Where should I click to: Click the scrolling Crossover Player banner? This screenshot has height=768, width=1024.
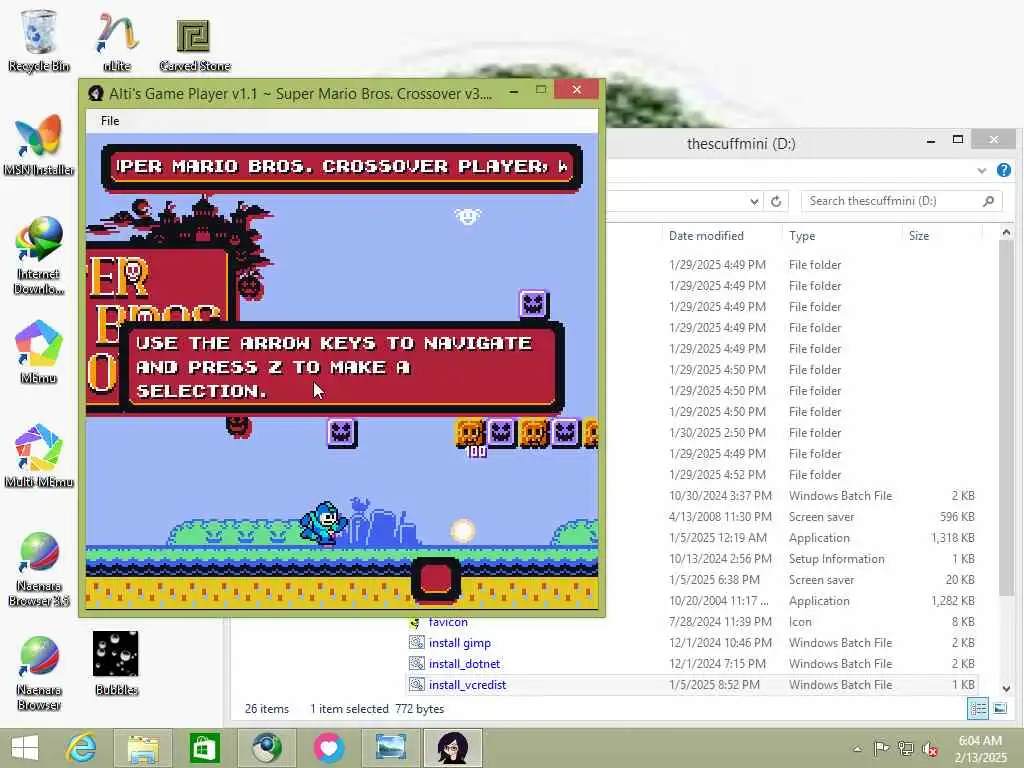click(x=342, y=167)
